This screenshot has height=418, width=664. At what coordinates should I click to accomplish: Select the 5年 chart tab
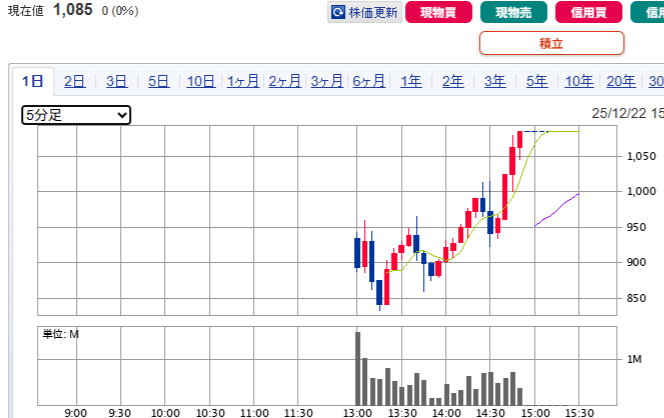pos(537,82)
